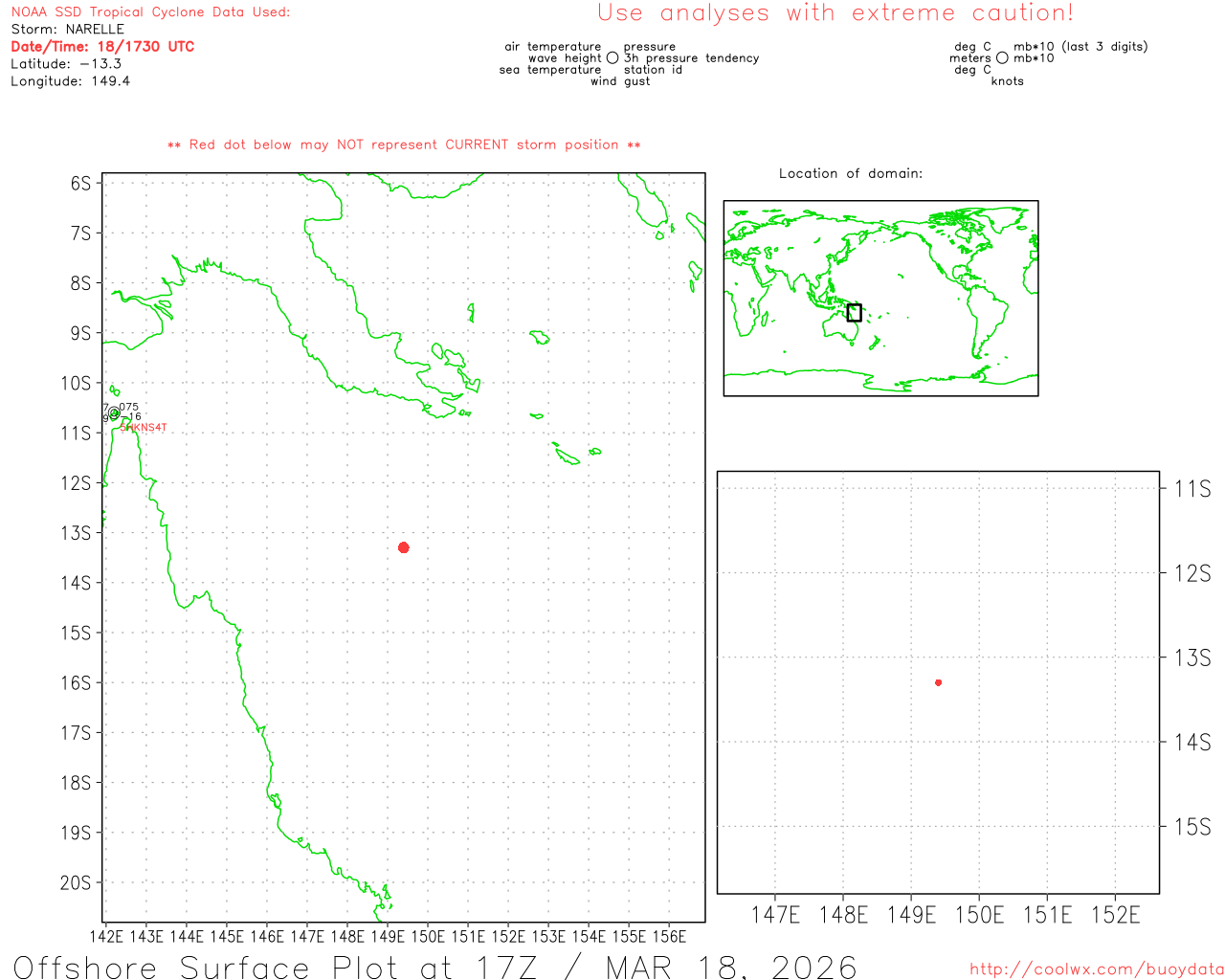Click the pressure value 075 beside station
The image size is (1225, 980).
pyautogui.click(x=129, y=407)
